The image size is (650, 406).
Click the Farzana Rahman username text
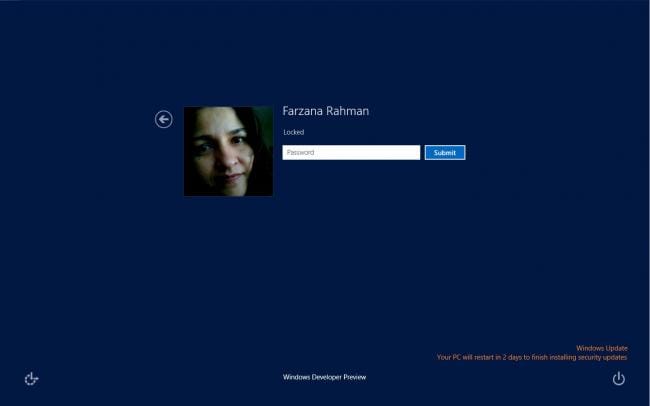(x=325, y=111)
